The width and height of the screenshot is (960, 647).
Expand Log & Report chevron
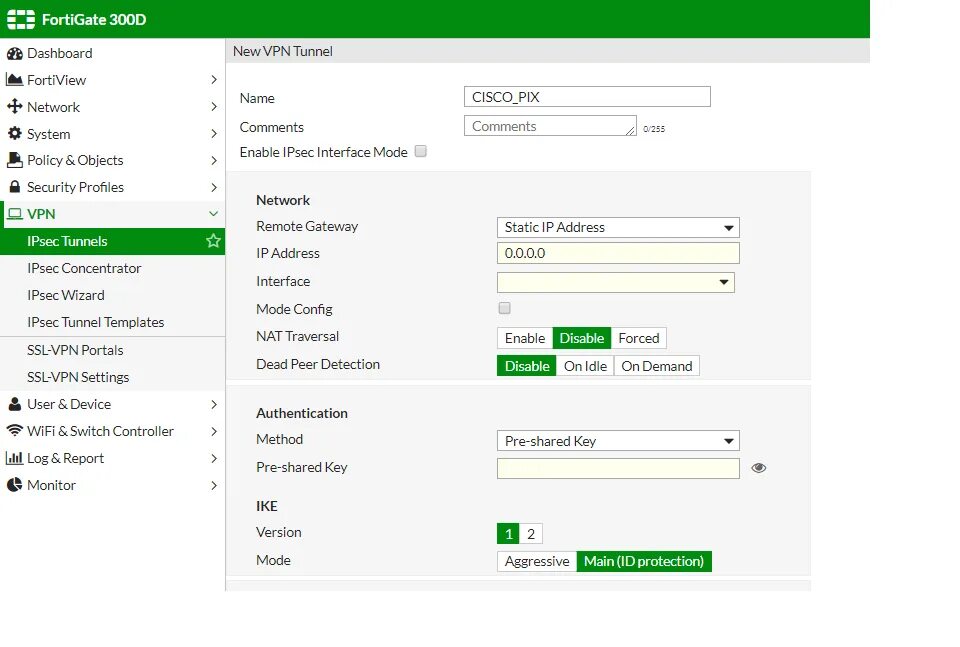(x=214, y=458)
